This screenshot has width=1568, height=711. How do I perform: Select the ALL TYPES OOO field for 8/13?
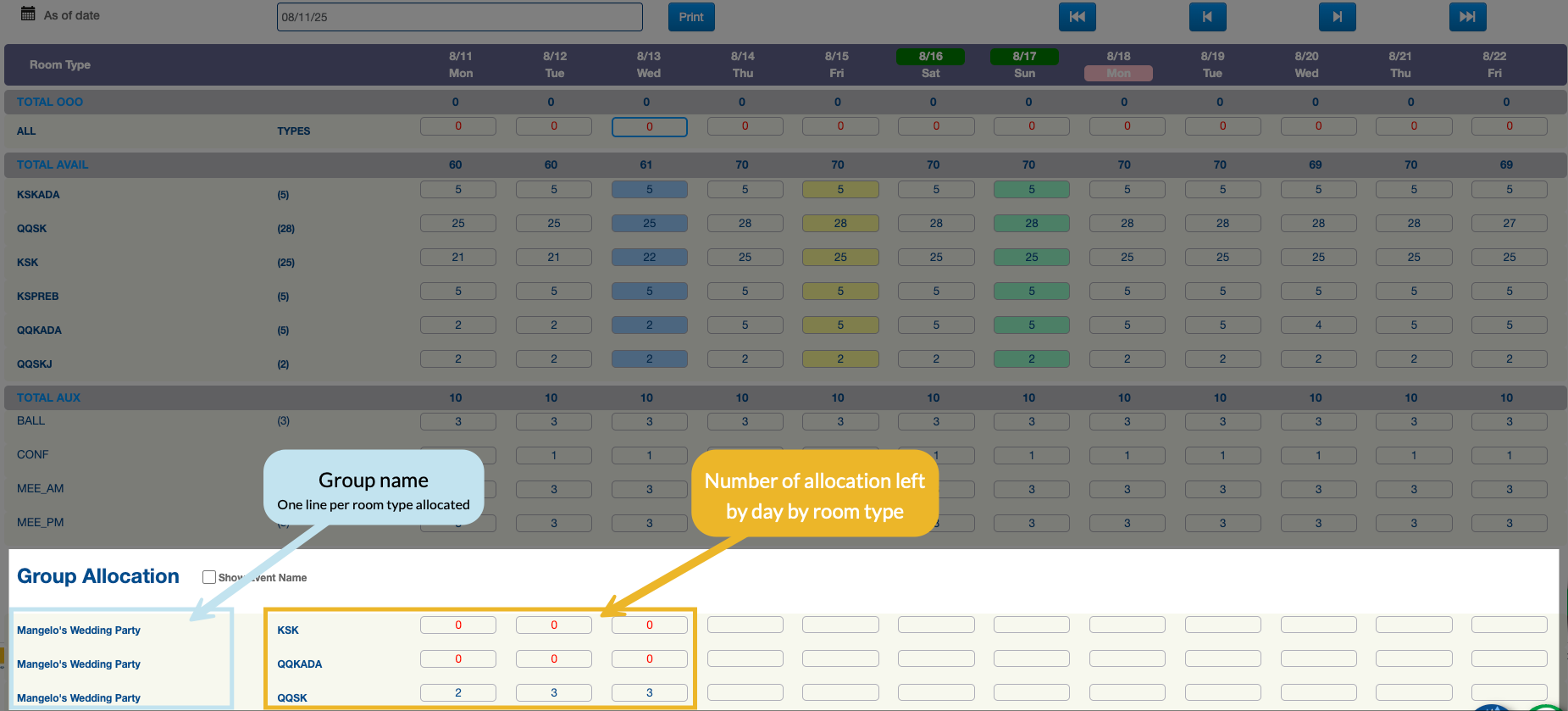click(649, 126)
